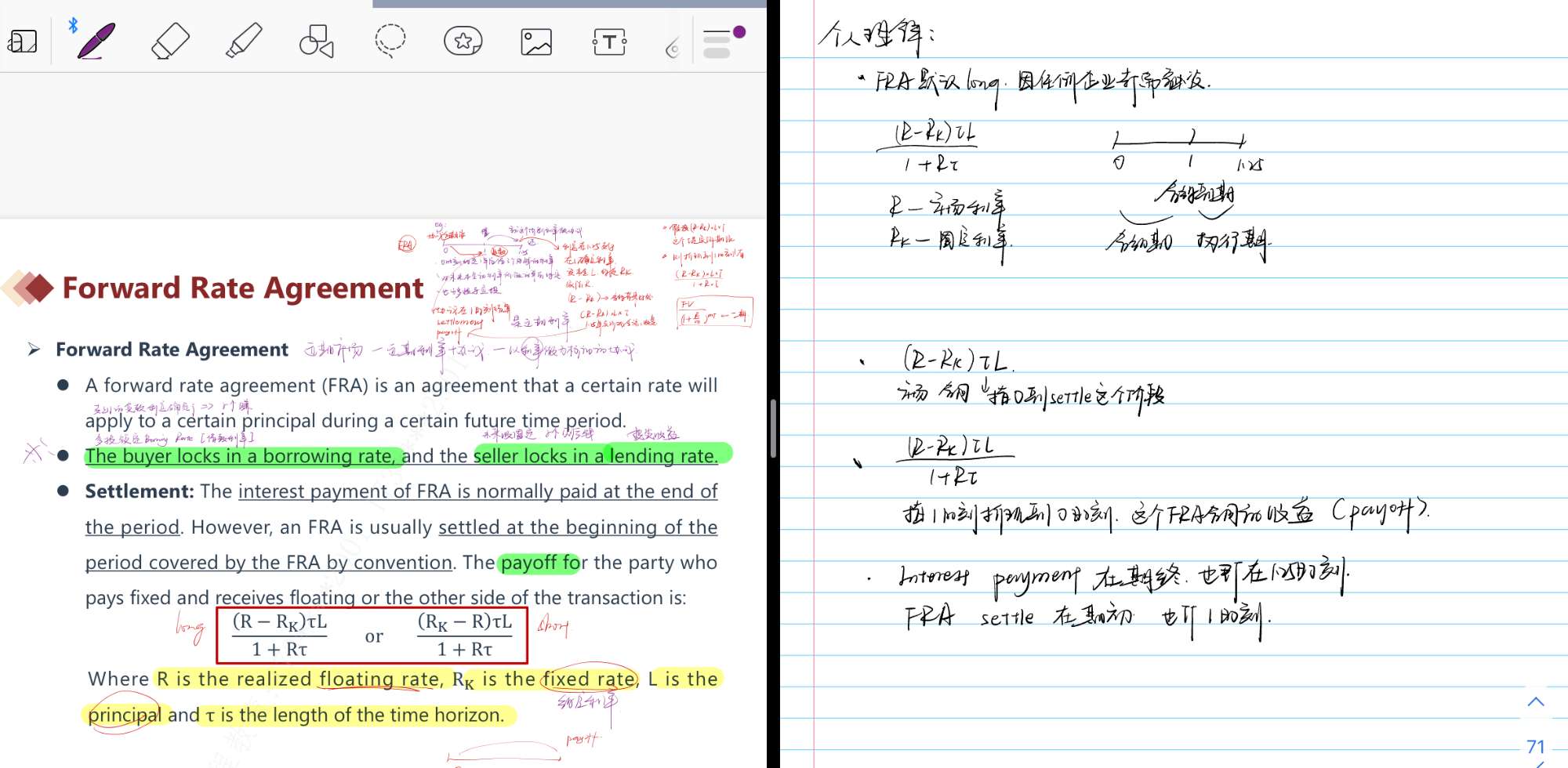
Task: Select the Lasso selection tool
Action: [390, 41]
